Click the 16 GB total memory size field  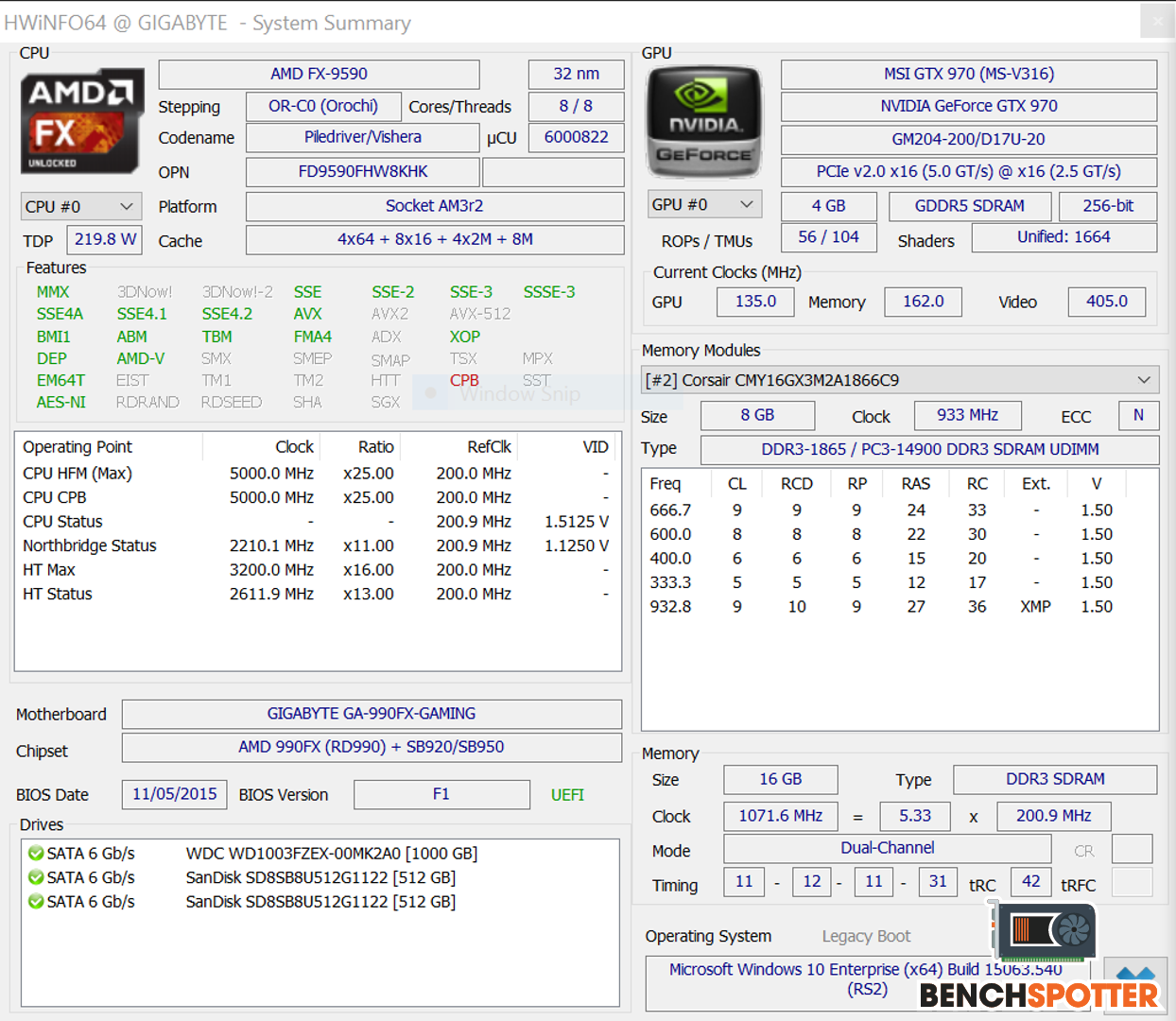[781, 779]
